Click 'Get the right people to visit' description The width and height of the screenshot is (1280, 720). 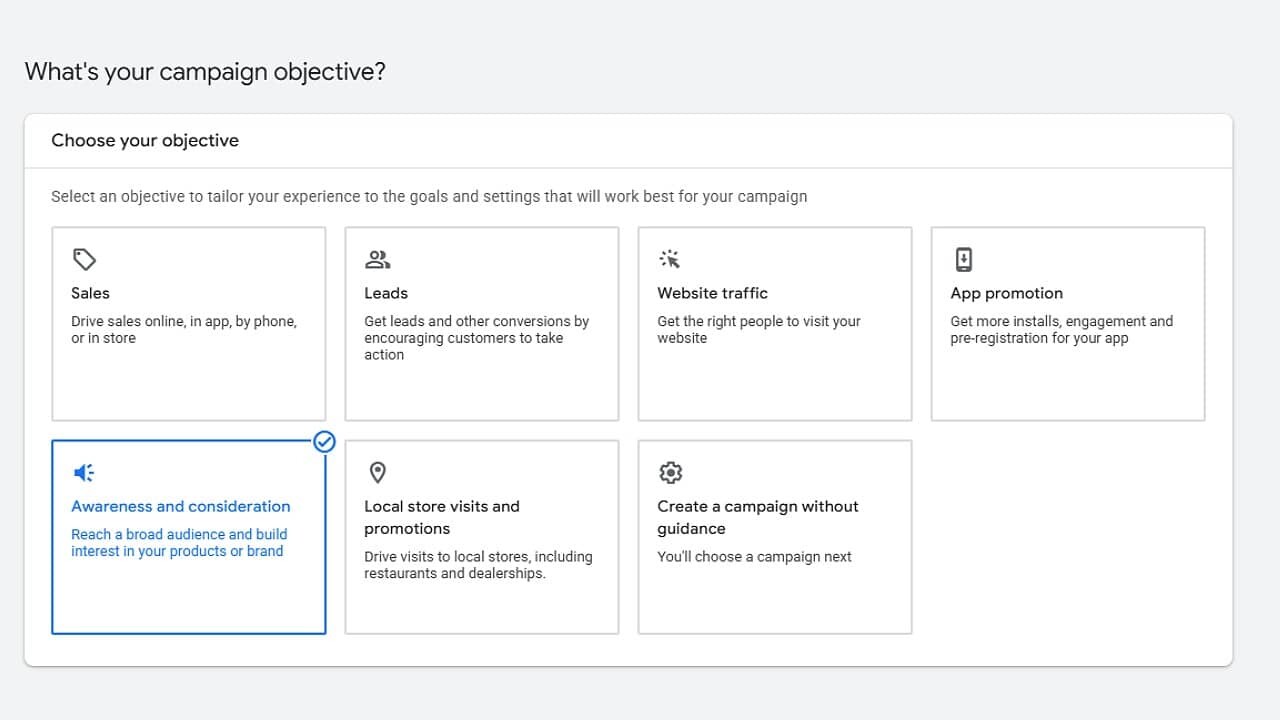click(758, 330)
